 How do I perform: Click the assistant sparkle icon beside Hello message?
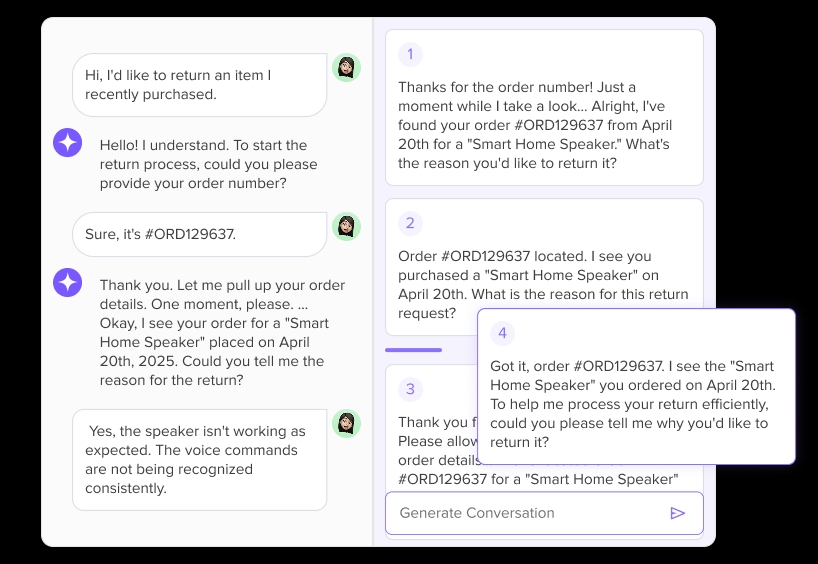coord(67,142)
